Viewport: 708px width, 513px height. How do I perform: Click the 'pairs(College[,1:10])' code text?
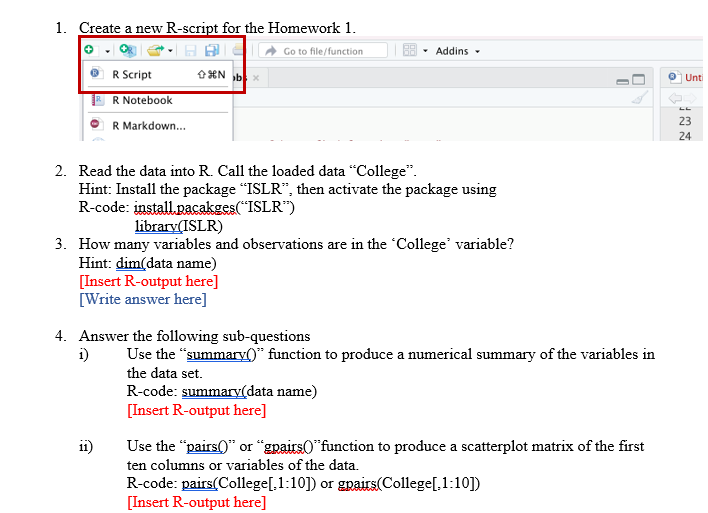pos(249,483)
